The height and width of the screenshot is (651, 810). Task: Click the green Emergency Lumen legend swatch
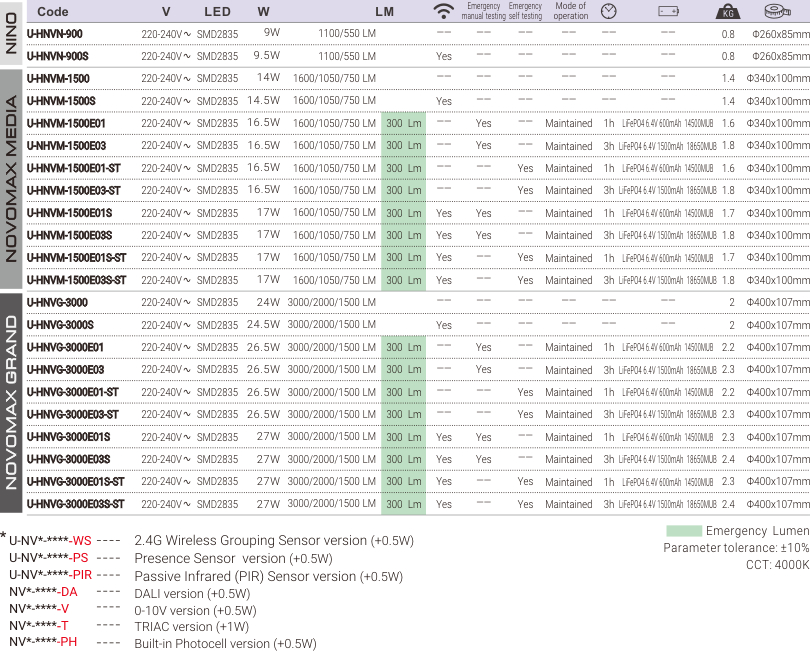pyautogui.click(x=683, y=531)
